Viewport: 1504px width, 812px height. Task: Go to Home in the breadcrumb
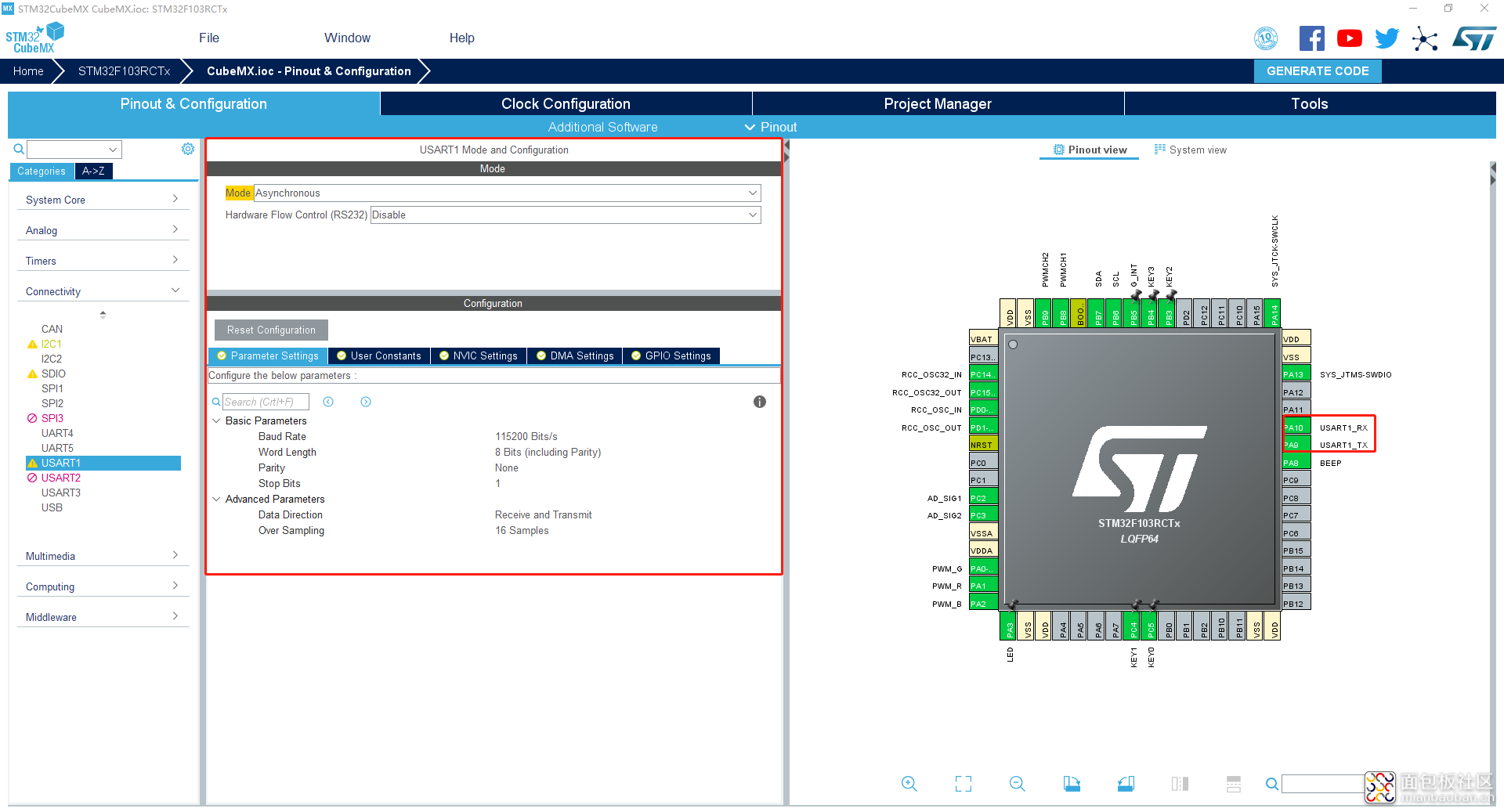(x=28, y=70)
